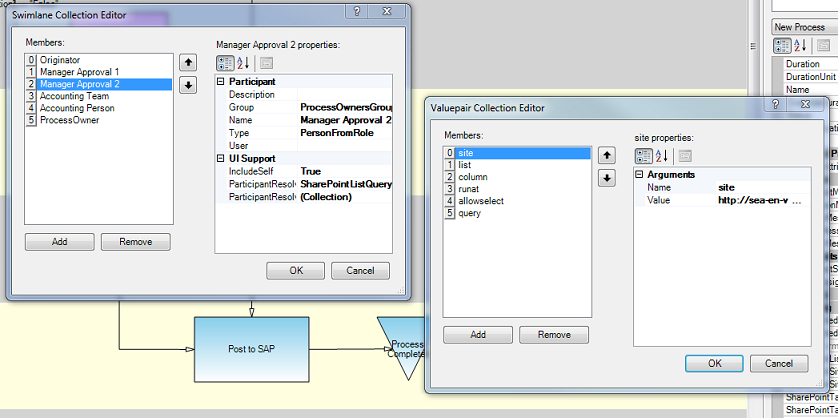Switch Valuepair properties to categorized view
Viewport: 838px width, 418px height.
[x=643, y=156]
